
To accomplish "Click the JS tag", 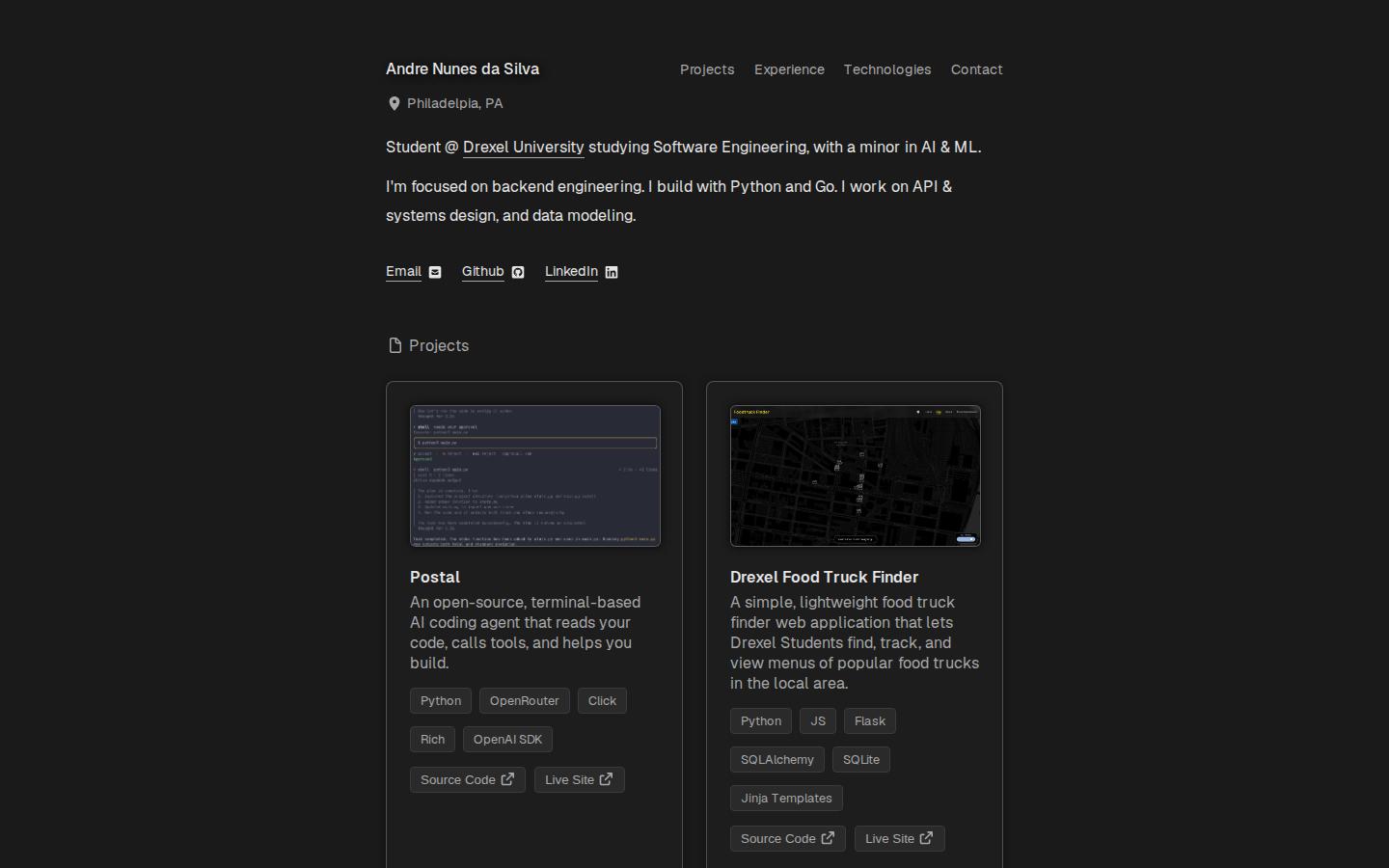I will pyautogui.click(x=818, y=721).
